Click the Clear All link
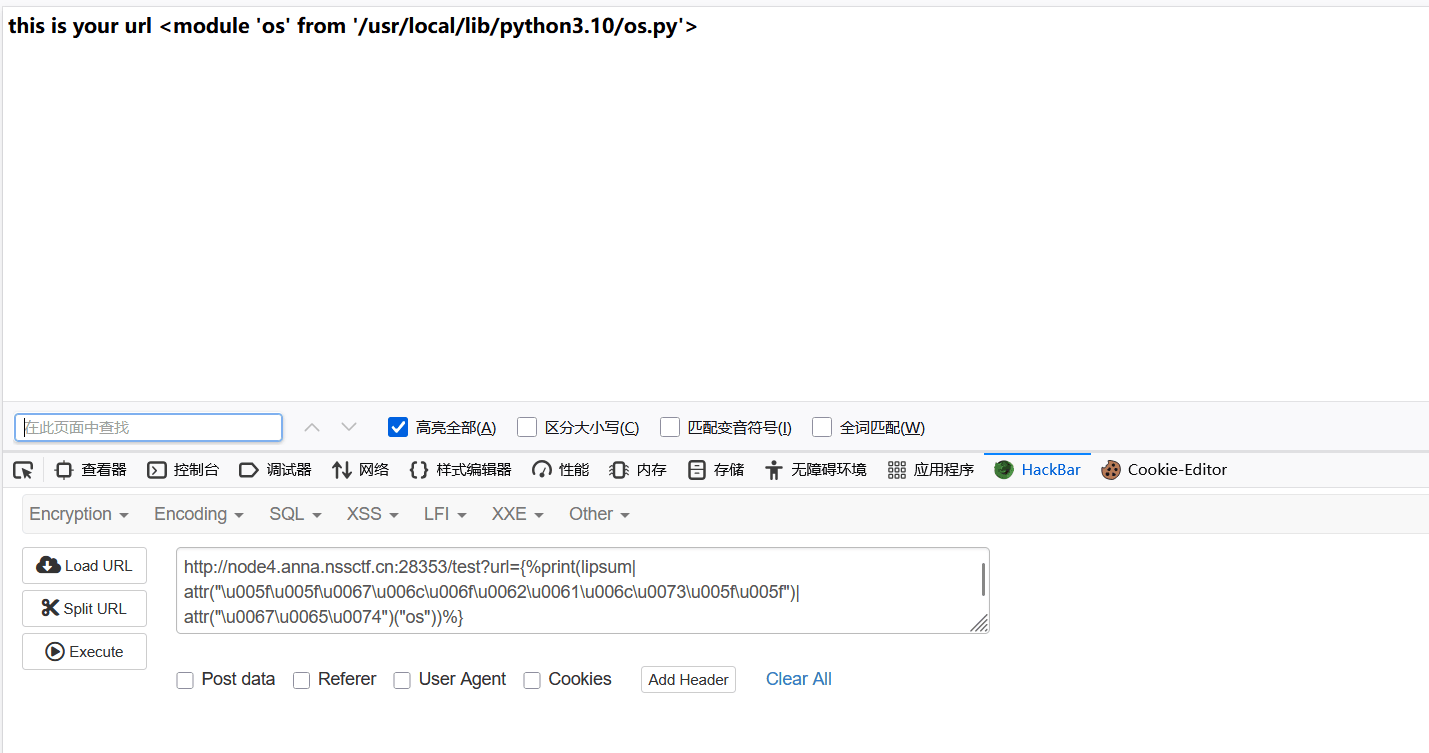The height and width of the screenshot is (753, 1429). 798,679
